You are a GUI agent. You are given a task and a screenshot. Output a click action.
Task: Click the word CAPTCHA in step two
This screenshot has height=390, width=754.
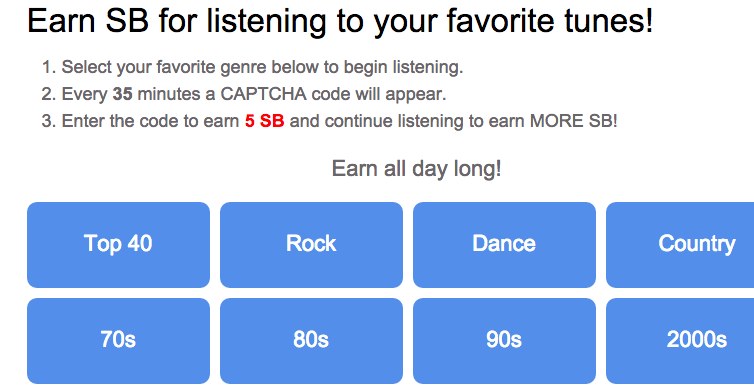coord(264,94)
